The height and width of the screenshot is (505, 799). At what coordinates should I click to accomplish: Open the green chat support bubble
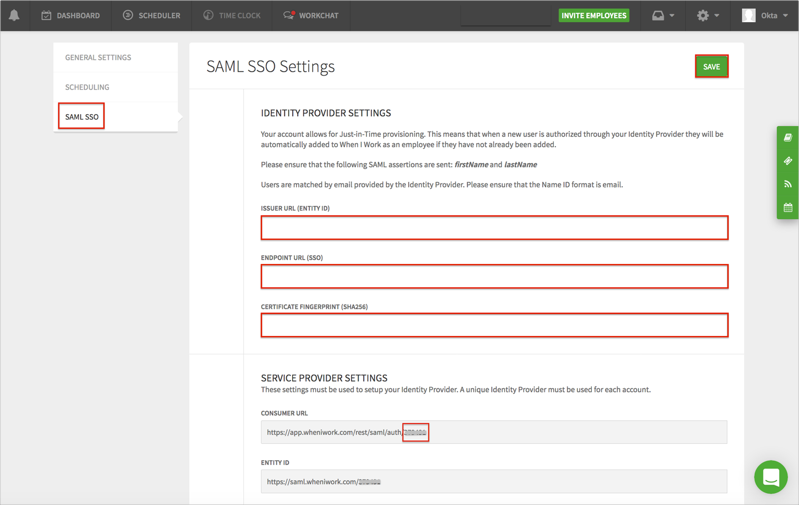(771, 477)
